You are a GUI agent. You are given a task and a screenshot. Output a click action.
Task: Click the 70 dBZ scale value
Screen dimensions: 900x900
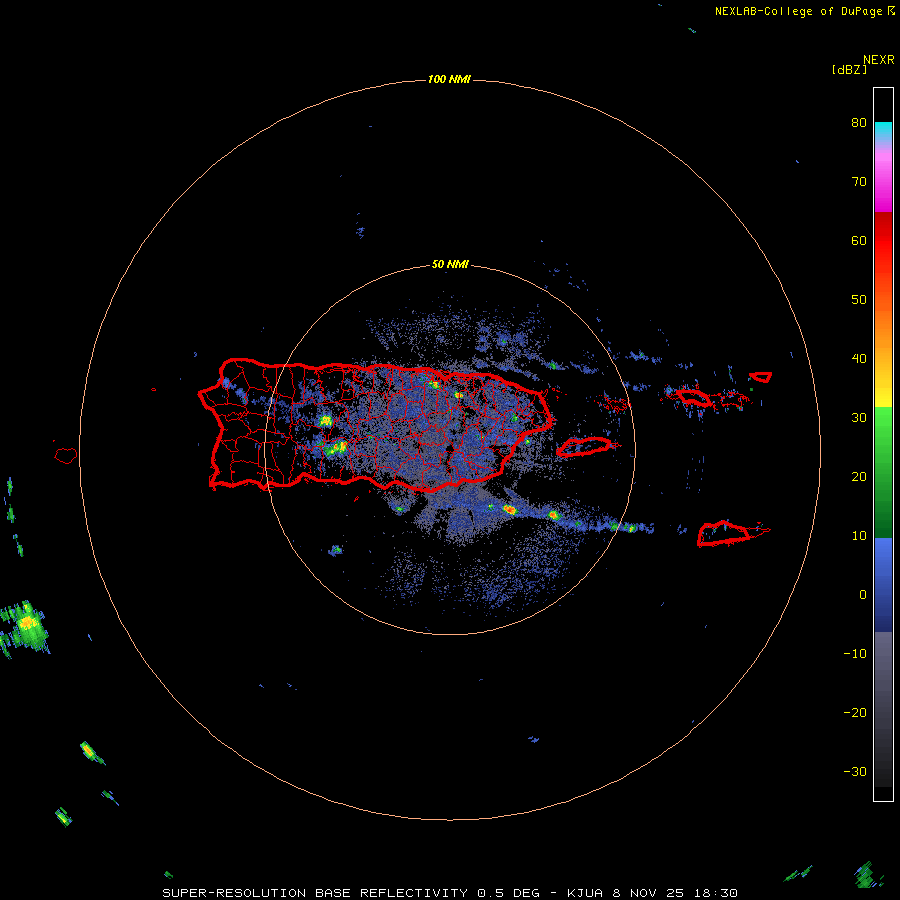859,182
